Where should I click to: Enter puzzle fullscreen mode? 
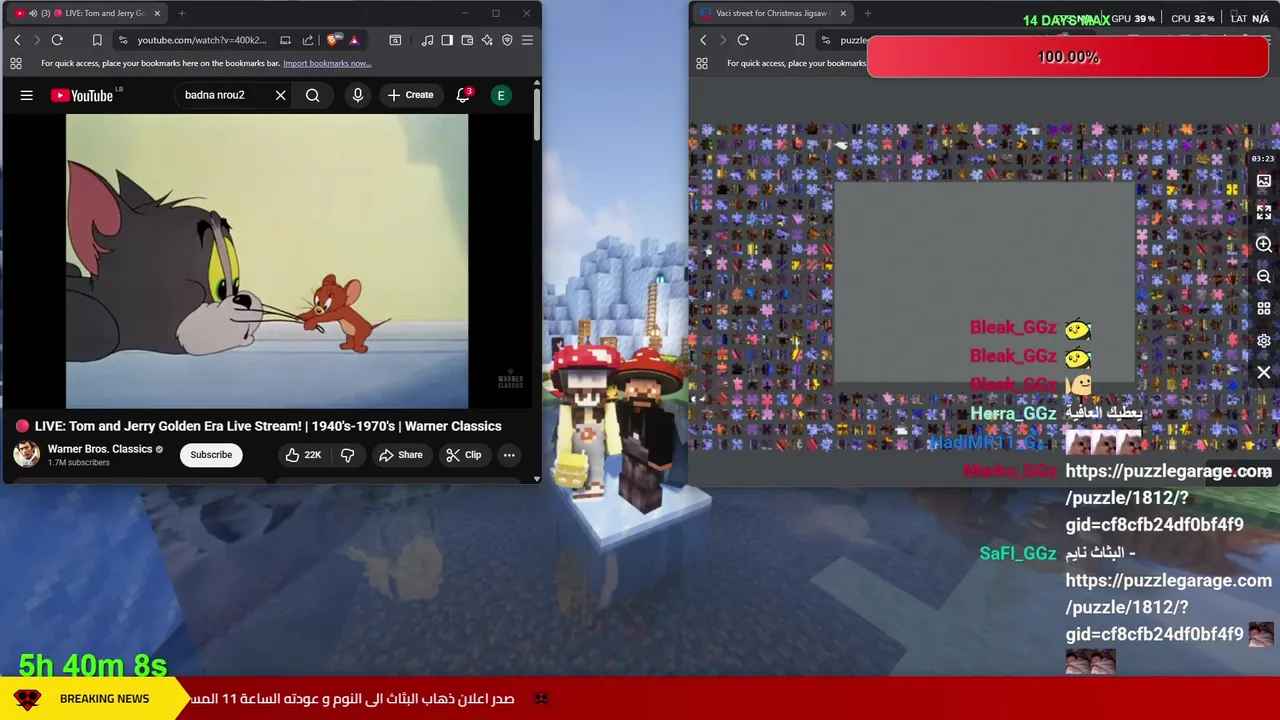click(1264, 213)
